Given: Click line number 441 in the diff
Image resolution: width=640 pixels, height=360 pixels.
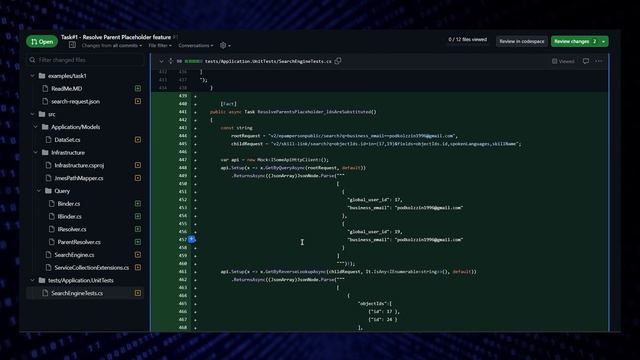Looking at the screenshot, I should [x=182, y=112].
